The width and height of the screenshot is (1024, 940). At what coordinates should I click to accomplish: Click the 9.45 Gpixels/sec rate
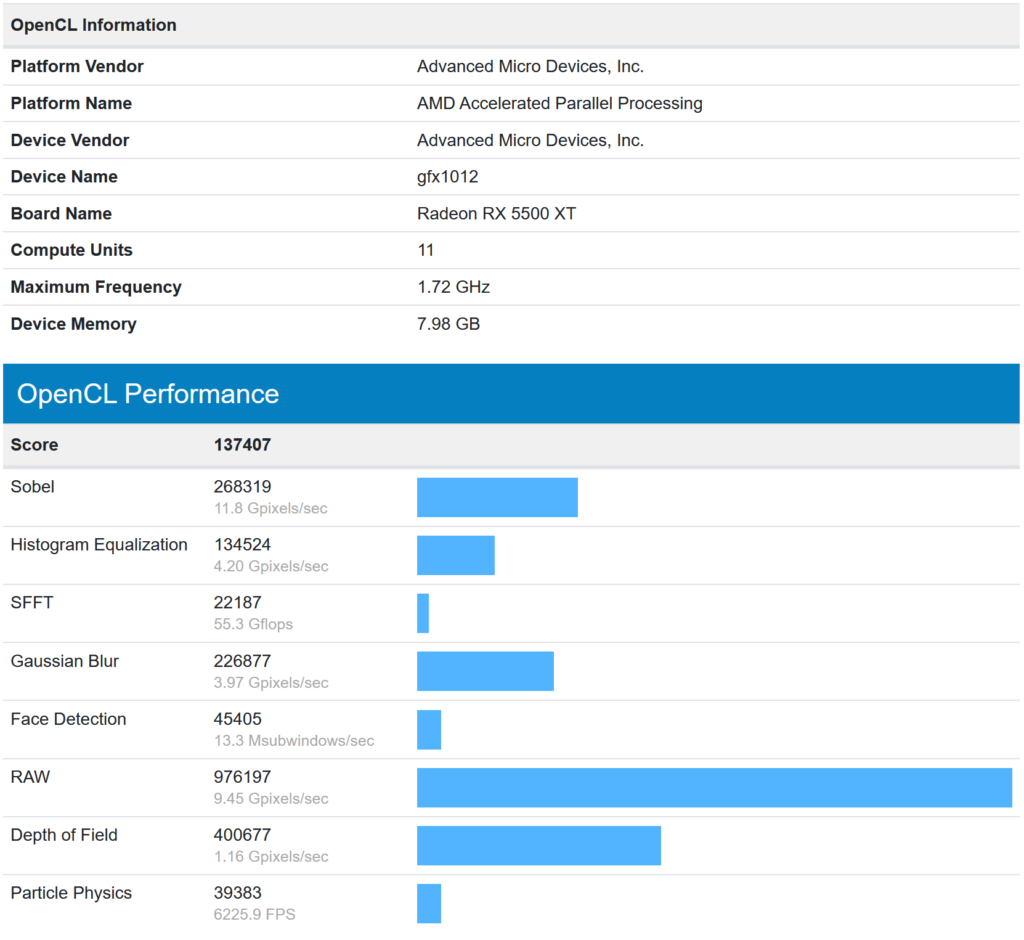pyautogui.click(x=271, y=798)
